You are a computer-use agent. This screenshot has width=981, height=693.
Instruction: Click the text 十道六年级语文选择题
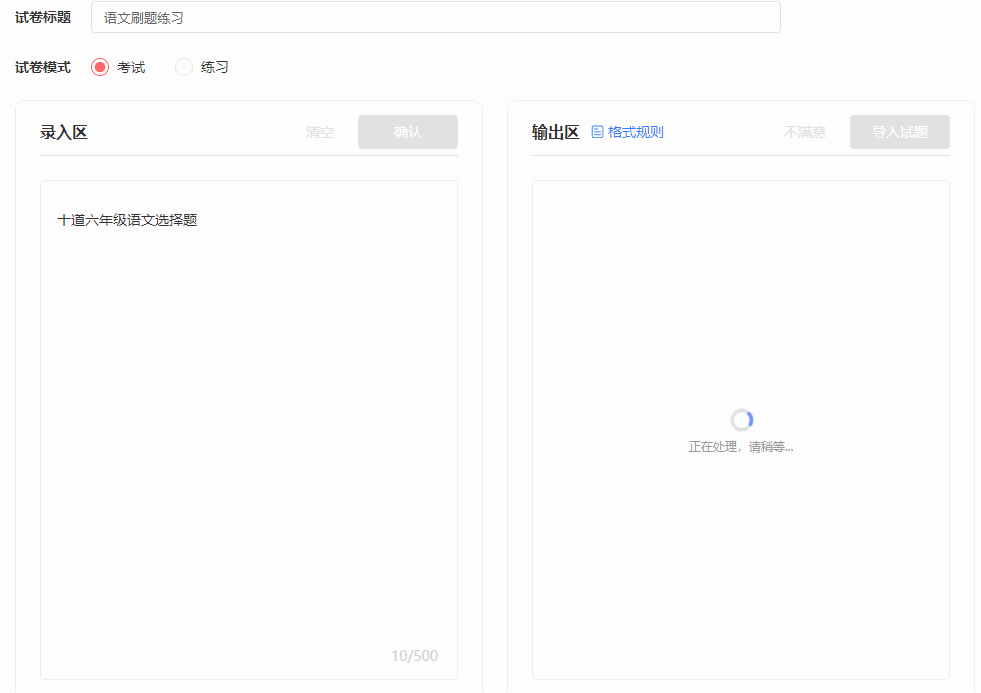(x=127, y=220)
